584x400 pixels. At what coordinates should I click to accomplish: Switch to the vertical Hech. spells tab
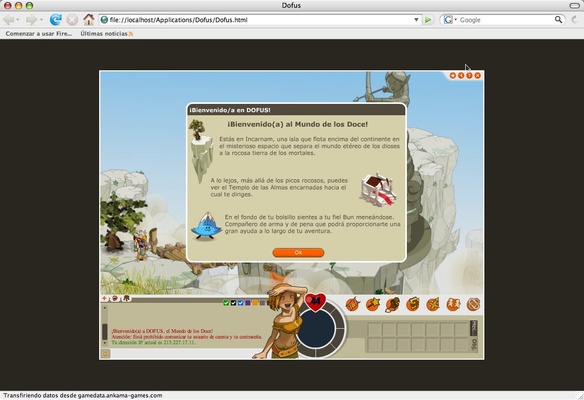pyautogui.click(x=474, y=328)
